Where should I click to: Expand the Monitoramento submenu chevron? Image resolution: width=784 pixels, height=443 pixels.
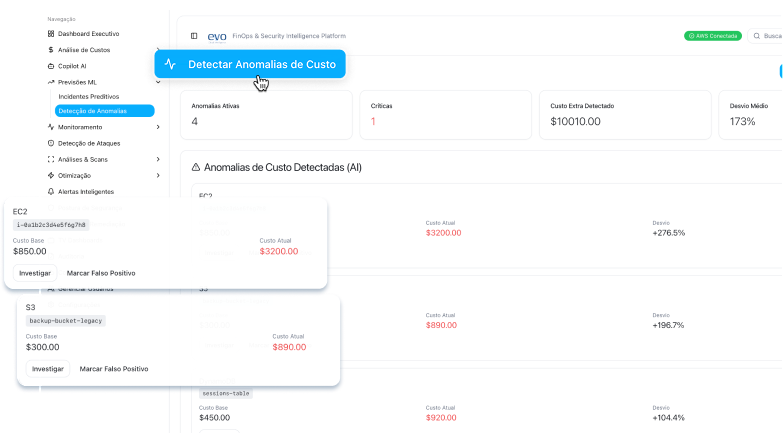click(x=158, y=127)
